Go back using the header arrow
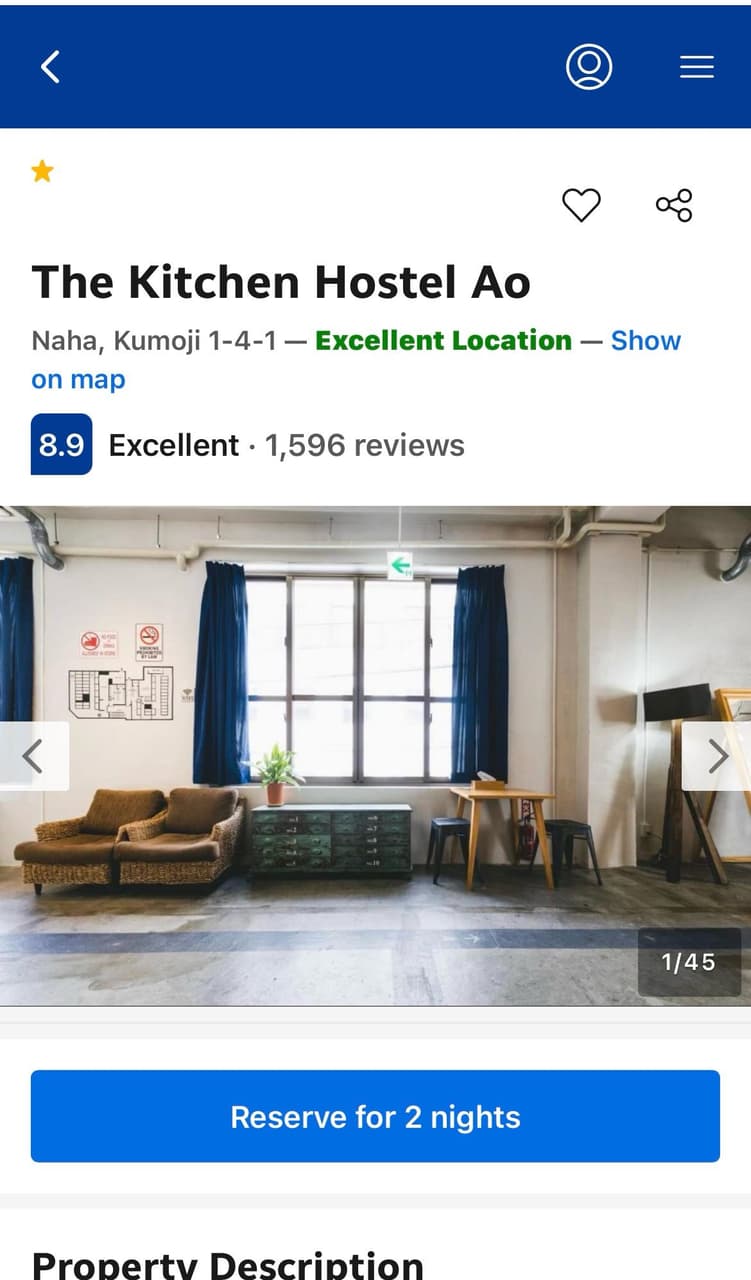Screen dimensions: 751x1280 coord(50,67)
